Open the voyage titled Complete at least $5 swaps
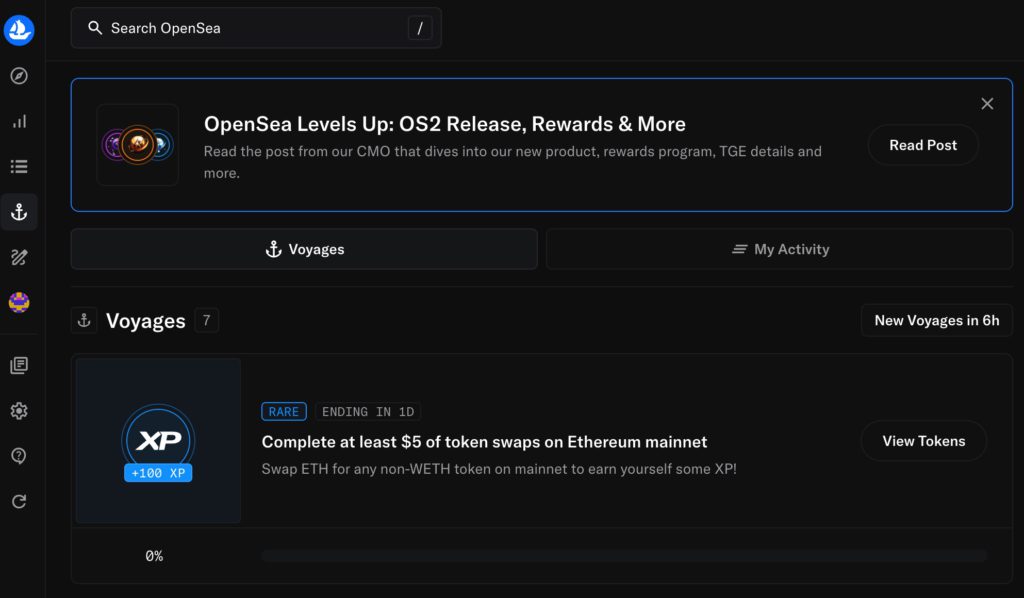This screenshot has width=1024, height=598. tap(484, 442)
